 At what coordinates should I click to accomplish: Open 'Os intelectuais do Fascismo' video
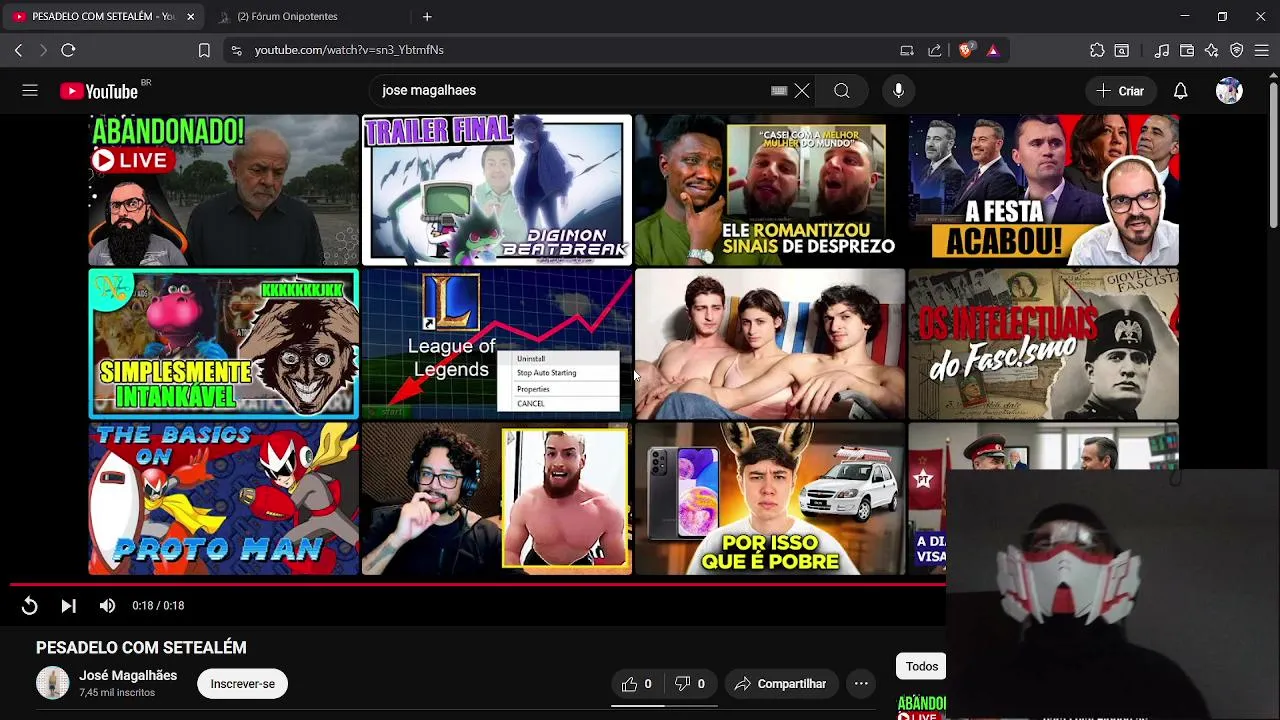1043,344
